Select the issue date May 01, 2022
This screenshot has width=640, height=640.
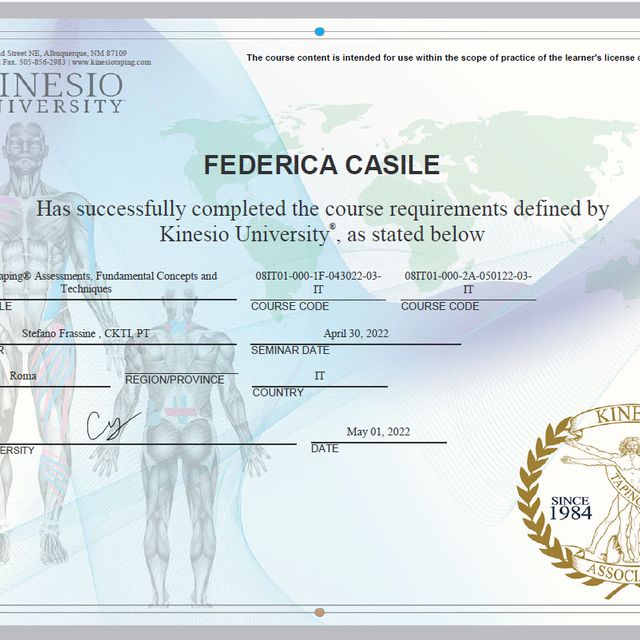pos(378,431)
